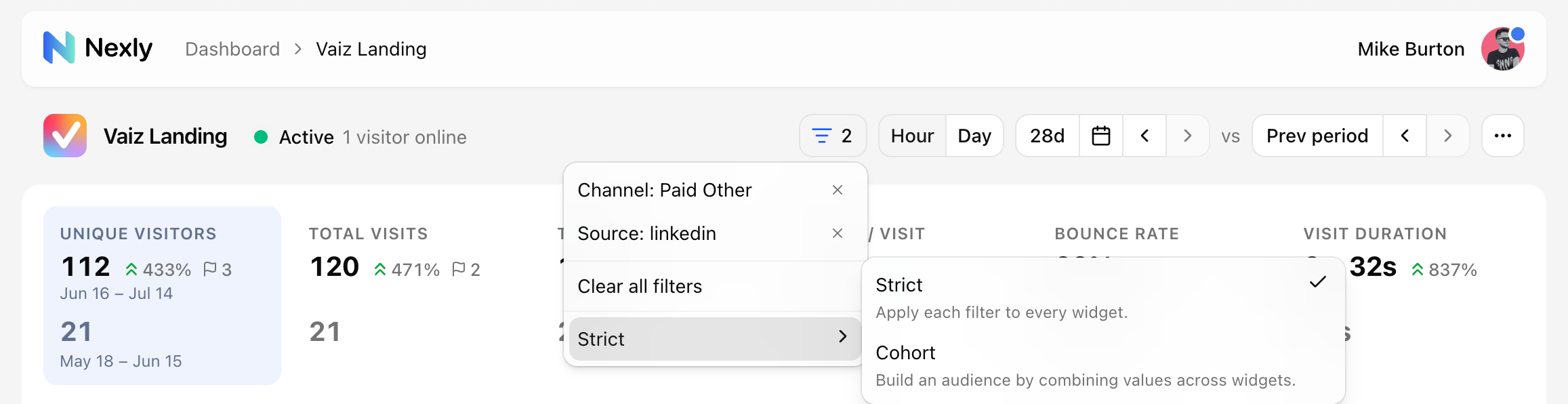
Task: Open the more options ellipsis menu
Action: pyautogui.click(x=1503, y=136)
